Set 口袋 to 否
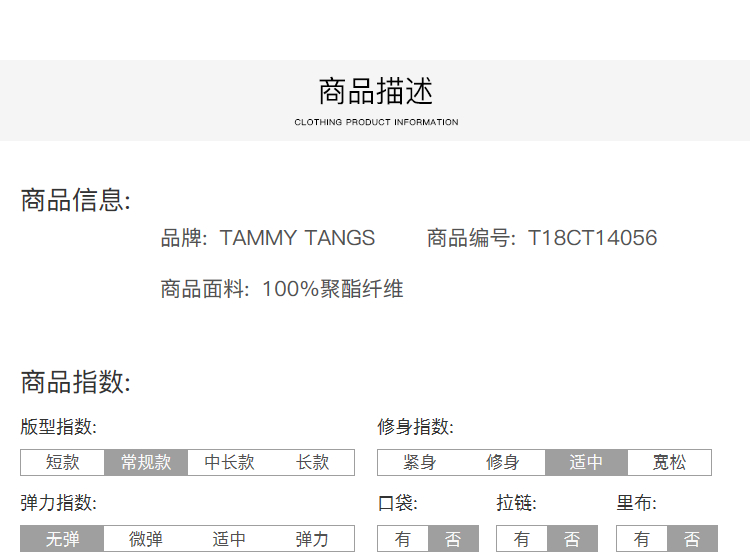This screenshot has height=552, width=750. [453, 539]
